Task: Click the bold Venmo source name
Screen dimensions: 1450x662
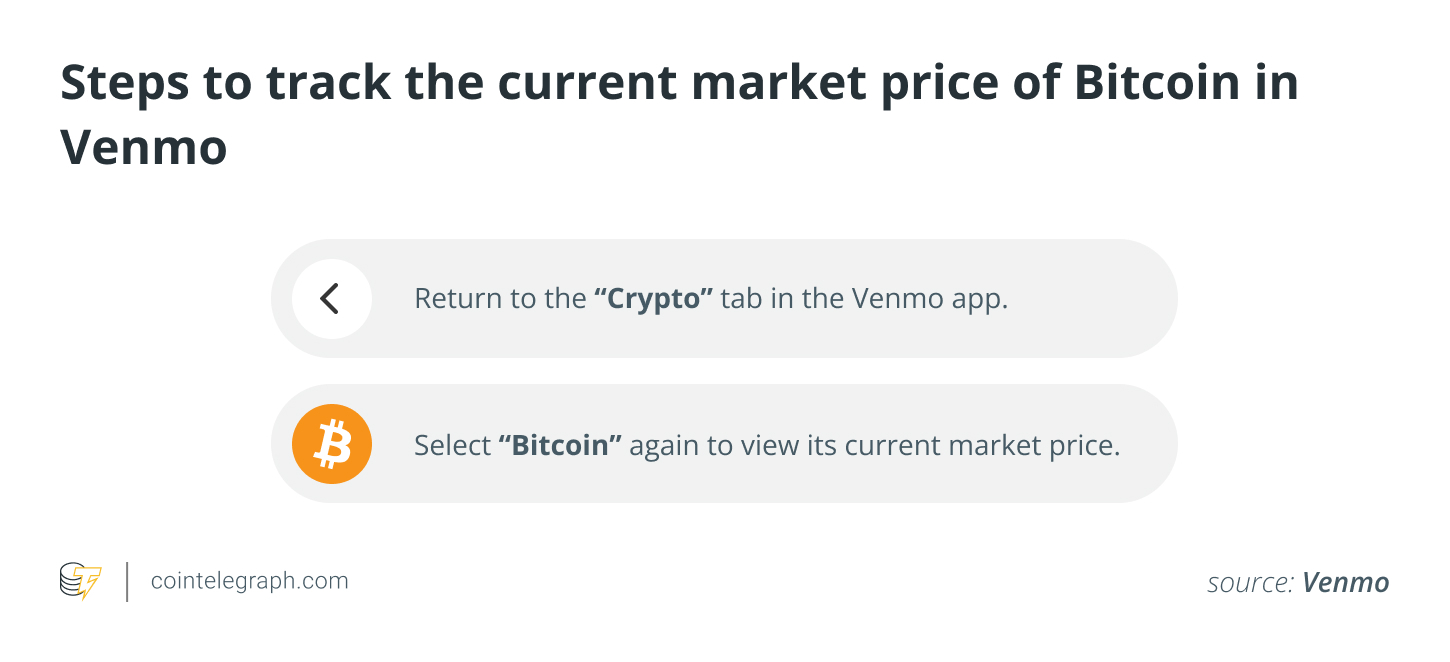Action: click(1345, 583)
